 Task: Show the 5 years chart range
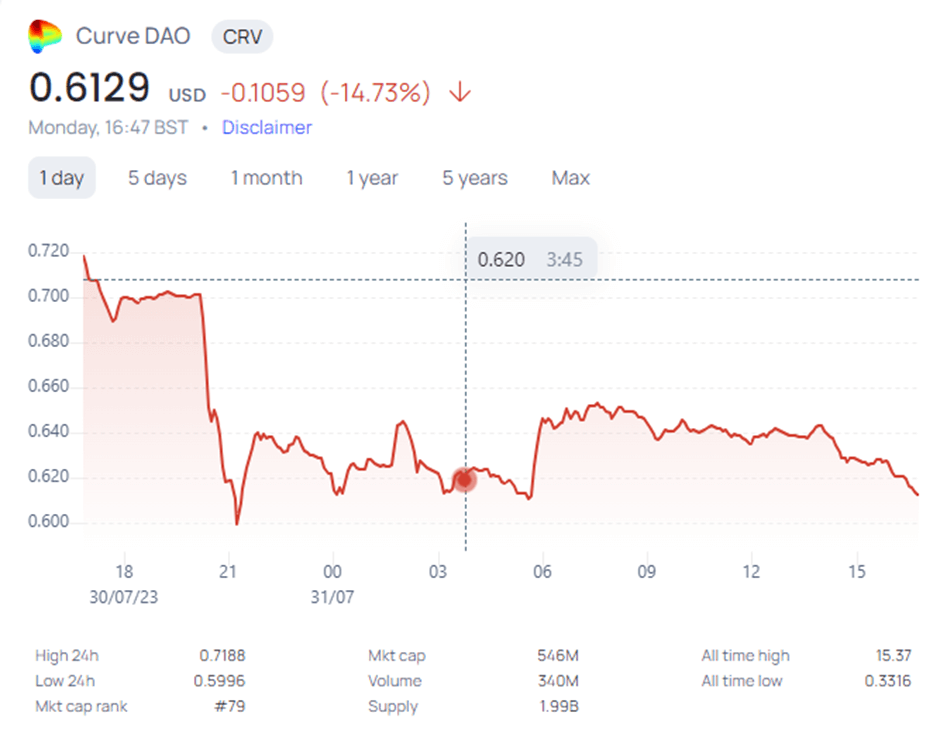coord(475,178)
